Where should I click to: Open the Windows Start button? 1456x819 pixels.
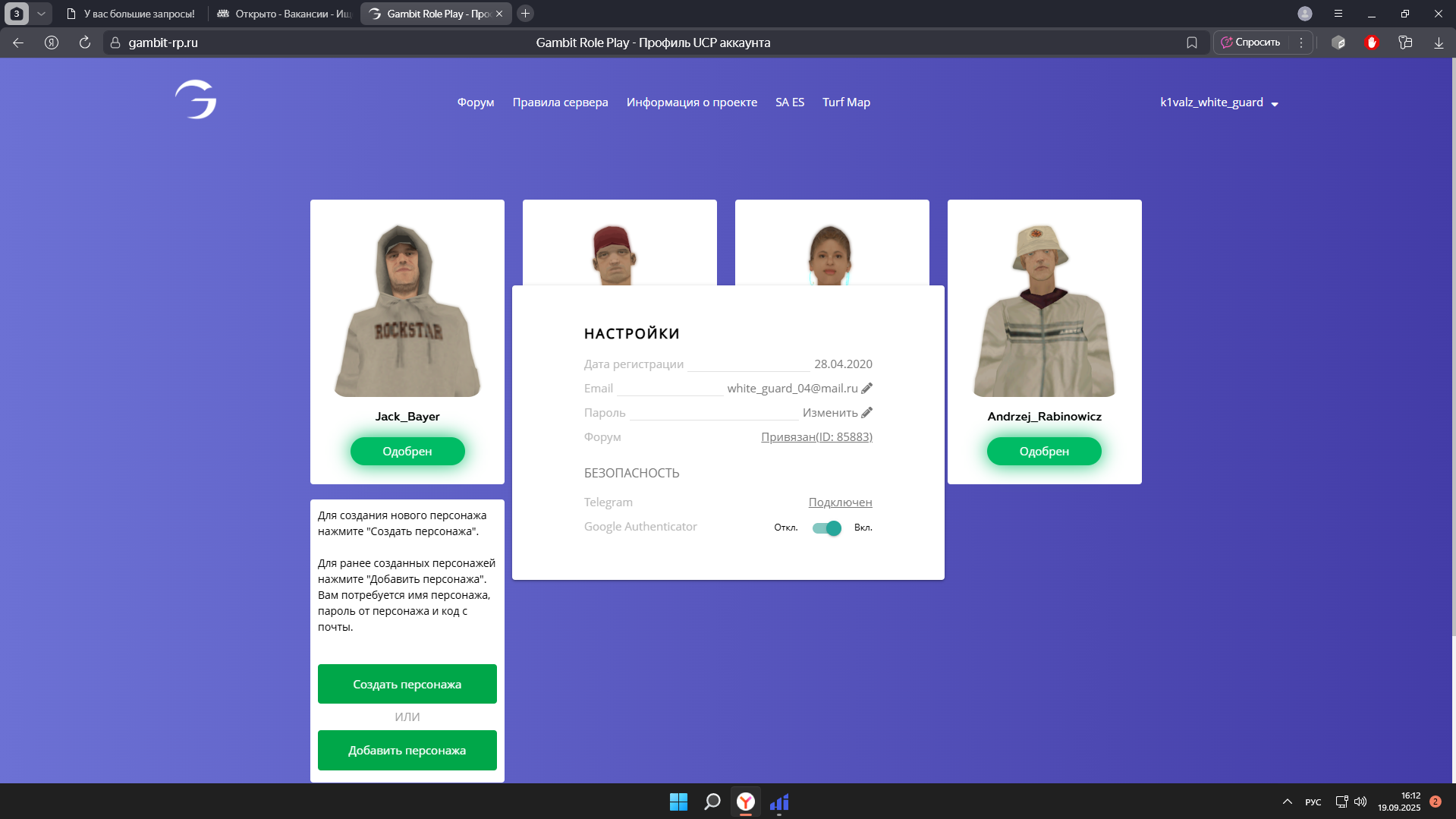[x=678, y=802]
